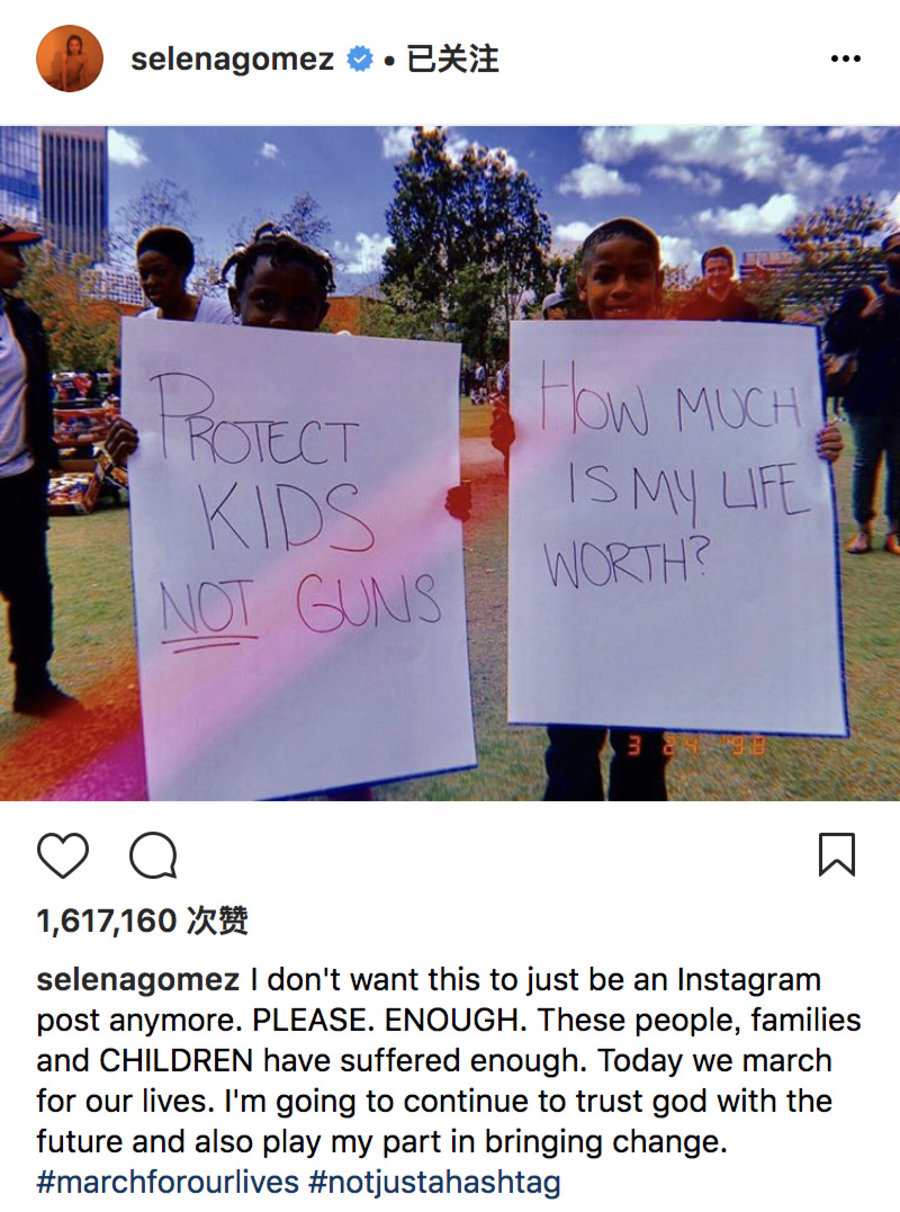Open selenagomez profile picture avatar

point(70,58)
